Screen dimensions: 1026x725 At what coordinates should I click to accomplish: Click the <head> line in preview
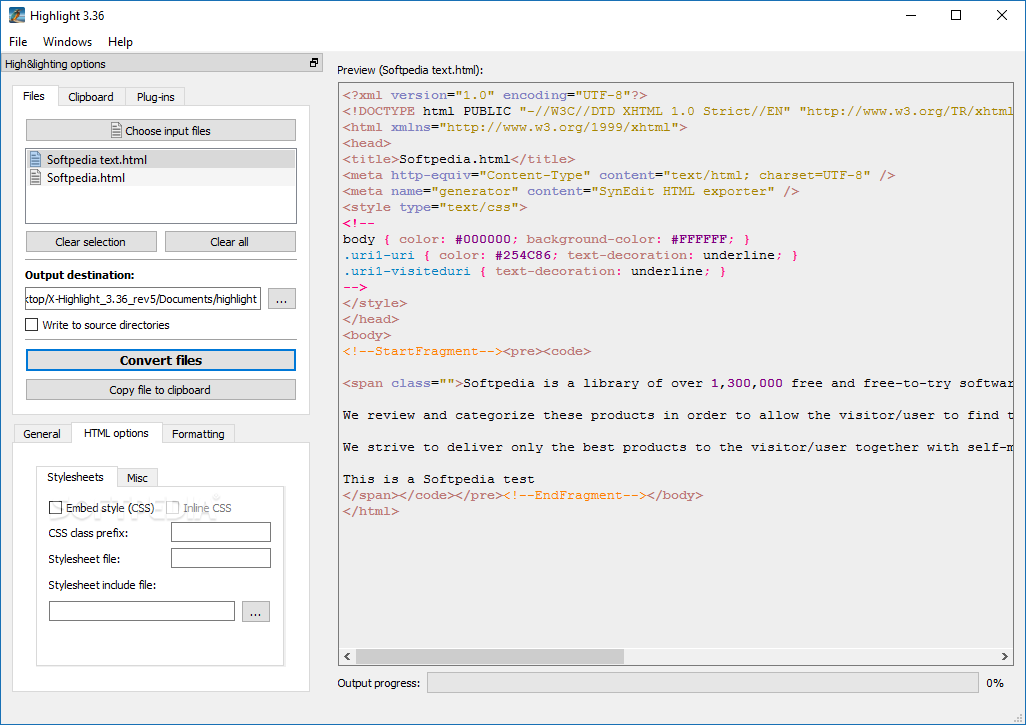366,143
